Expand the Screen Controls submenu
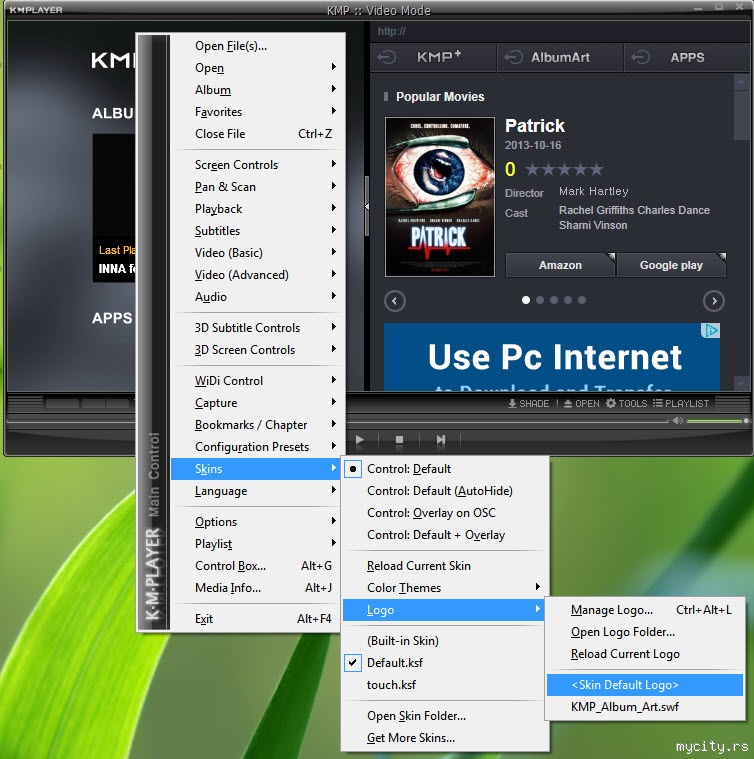Screen dimensions: 754x759 click(x=258, y=165)
